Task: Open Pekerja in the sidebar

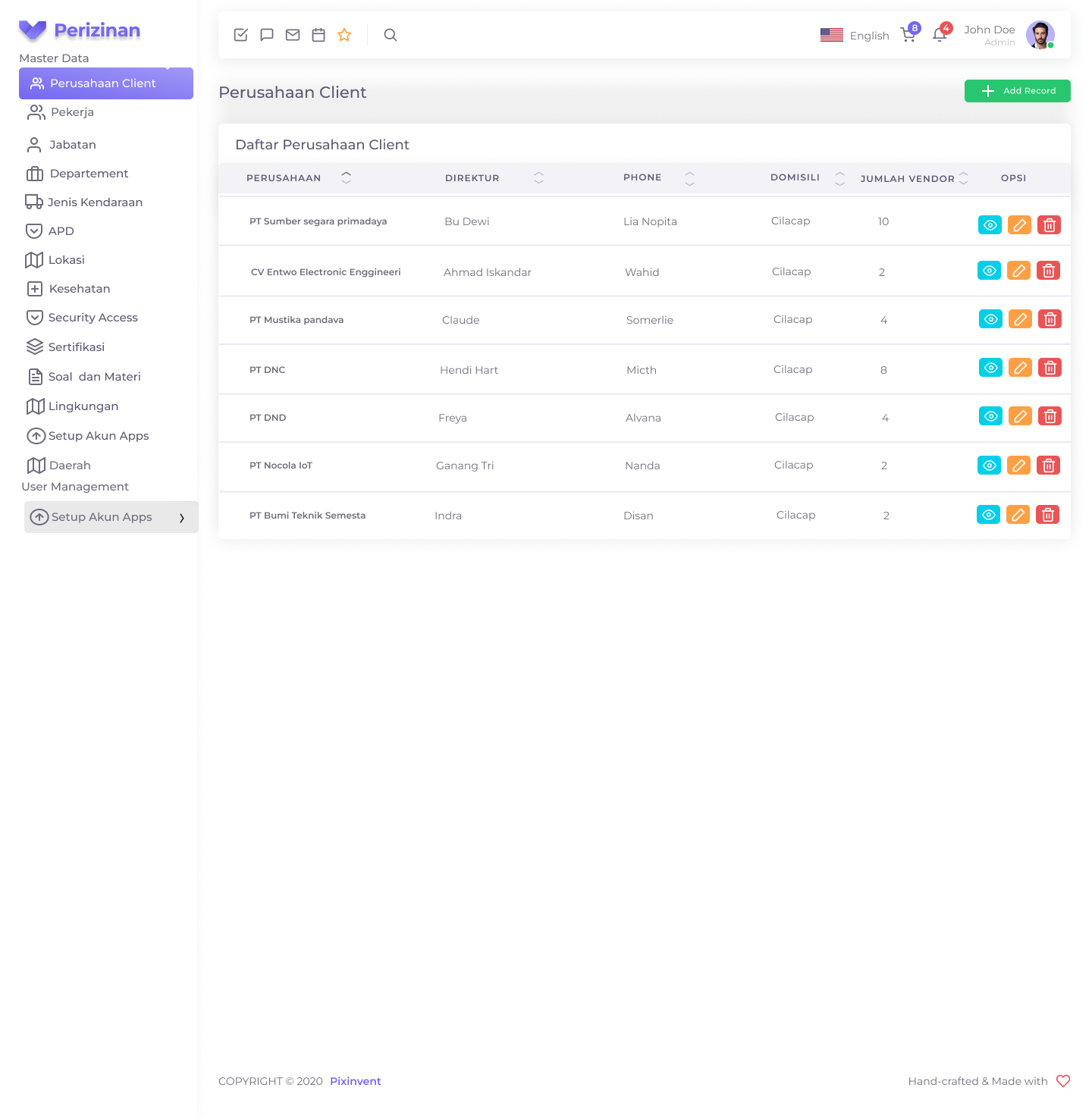Action: [72, 112]
